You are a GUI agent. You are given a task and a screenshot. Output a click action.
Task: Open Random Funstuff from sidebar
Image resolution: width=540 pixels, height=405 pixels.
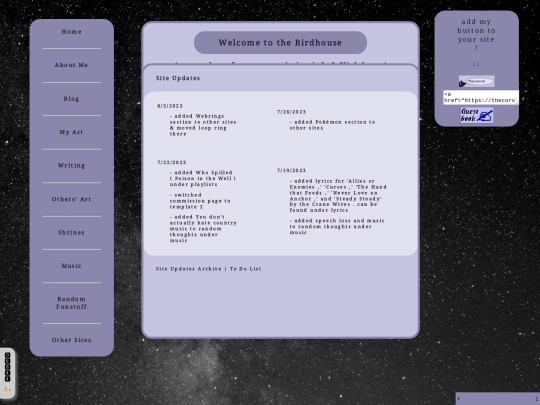point(72,303)
